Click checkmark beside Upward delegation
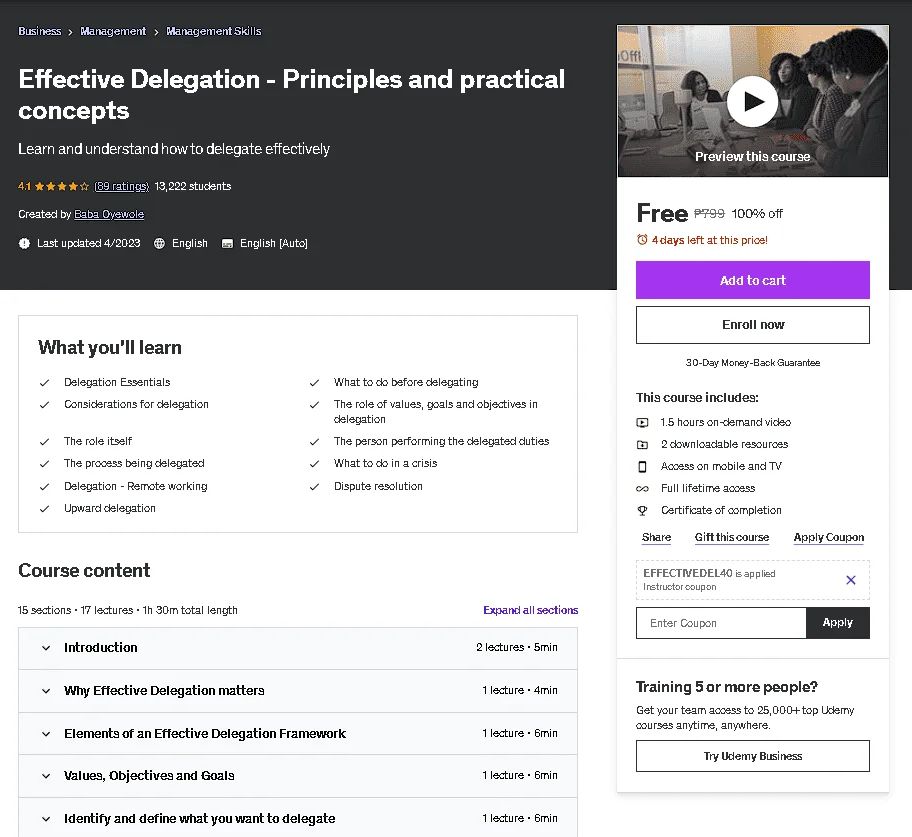Viewport: 912px width, 837px height. (44, 508)
